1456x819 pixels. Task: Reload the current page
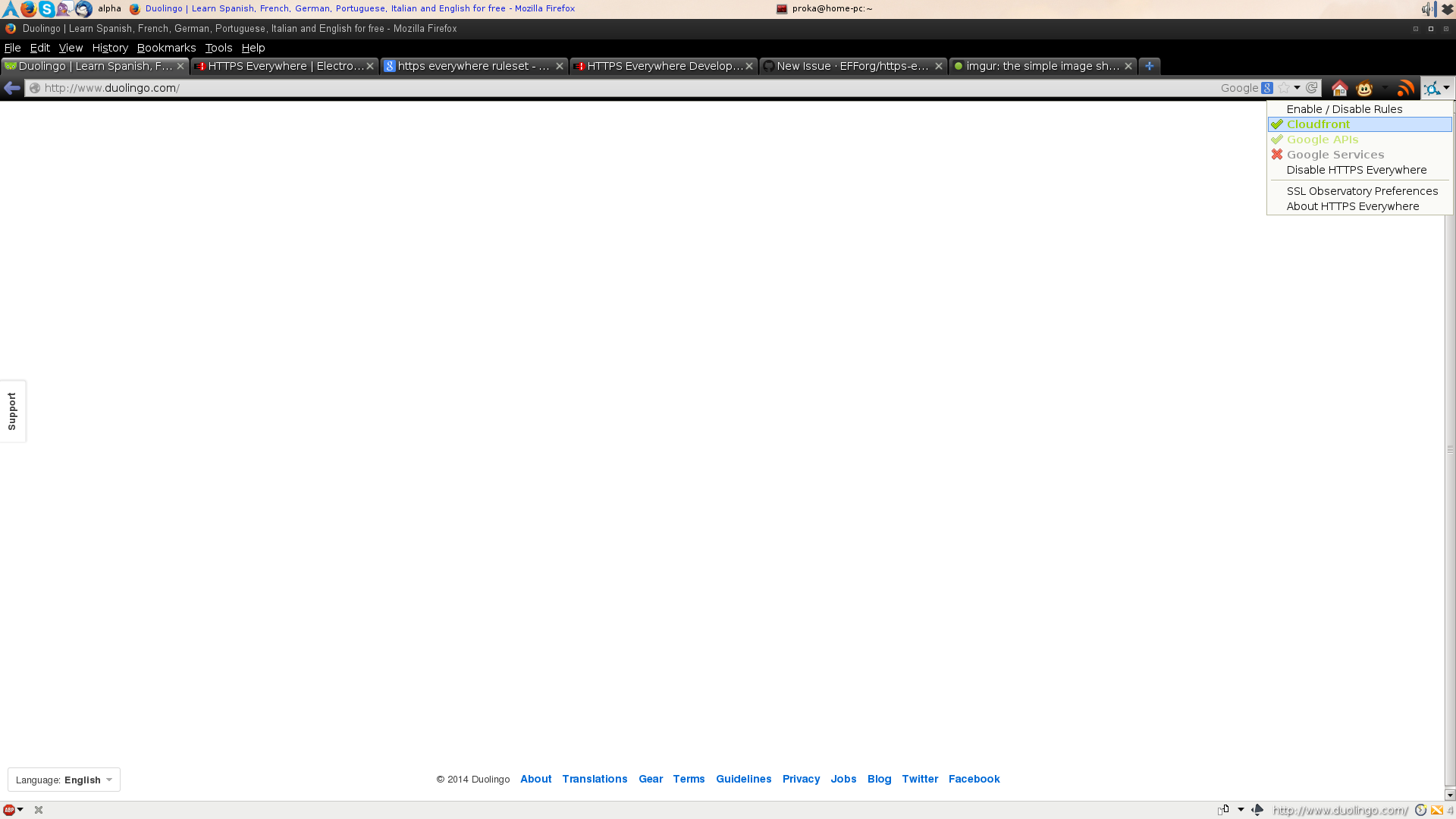[1312, 88]
